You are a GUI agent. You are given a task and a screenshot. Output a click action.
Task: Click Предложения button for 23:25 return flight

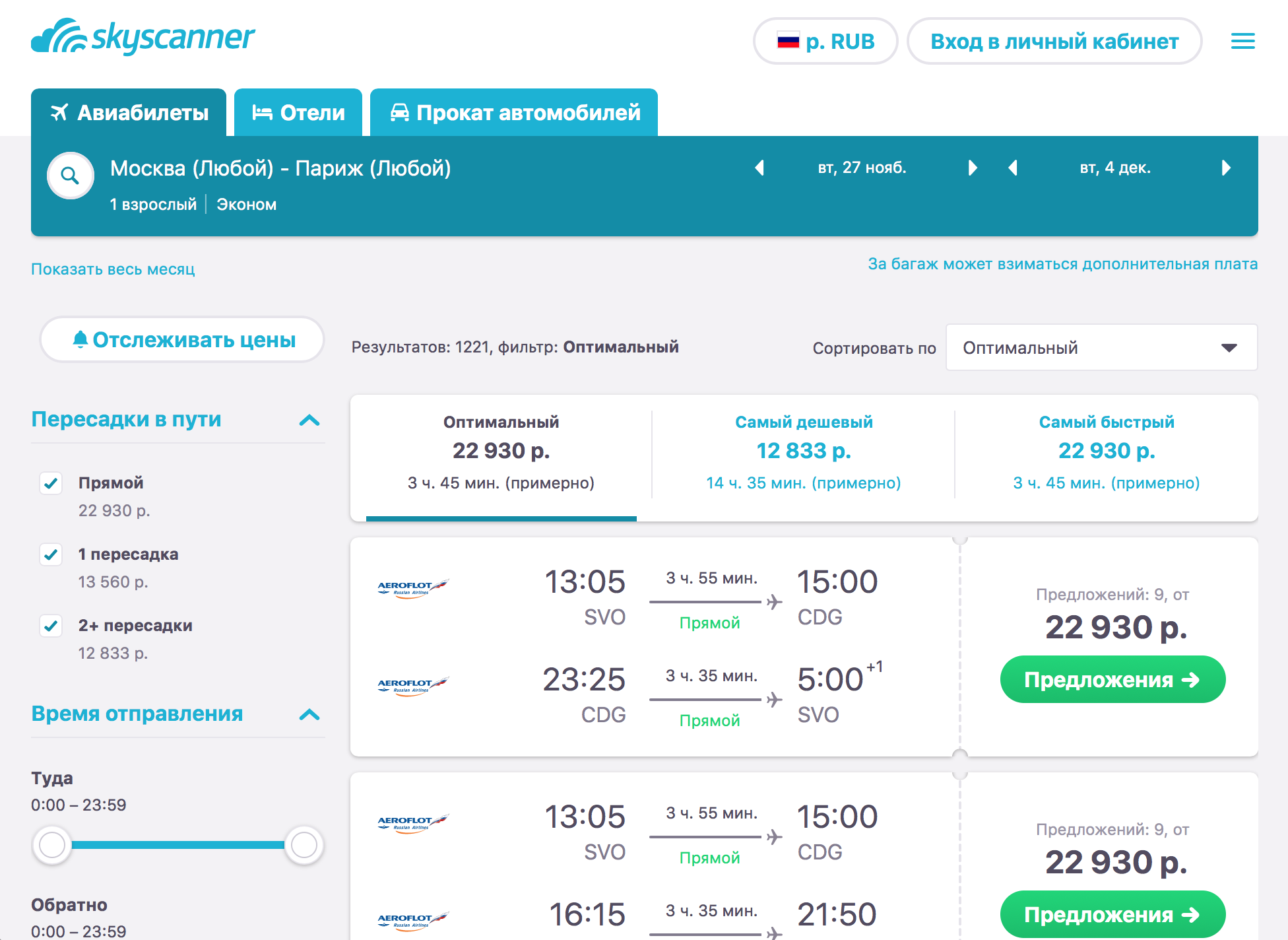(1112, 679)
